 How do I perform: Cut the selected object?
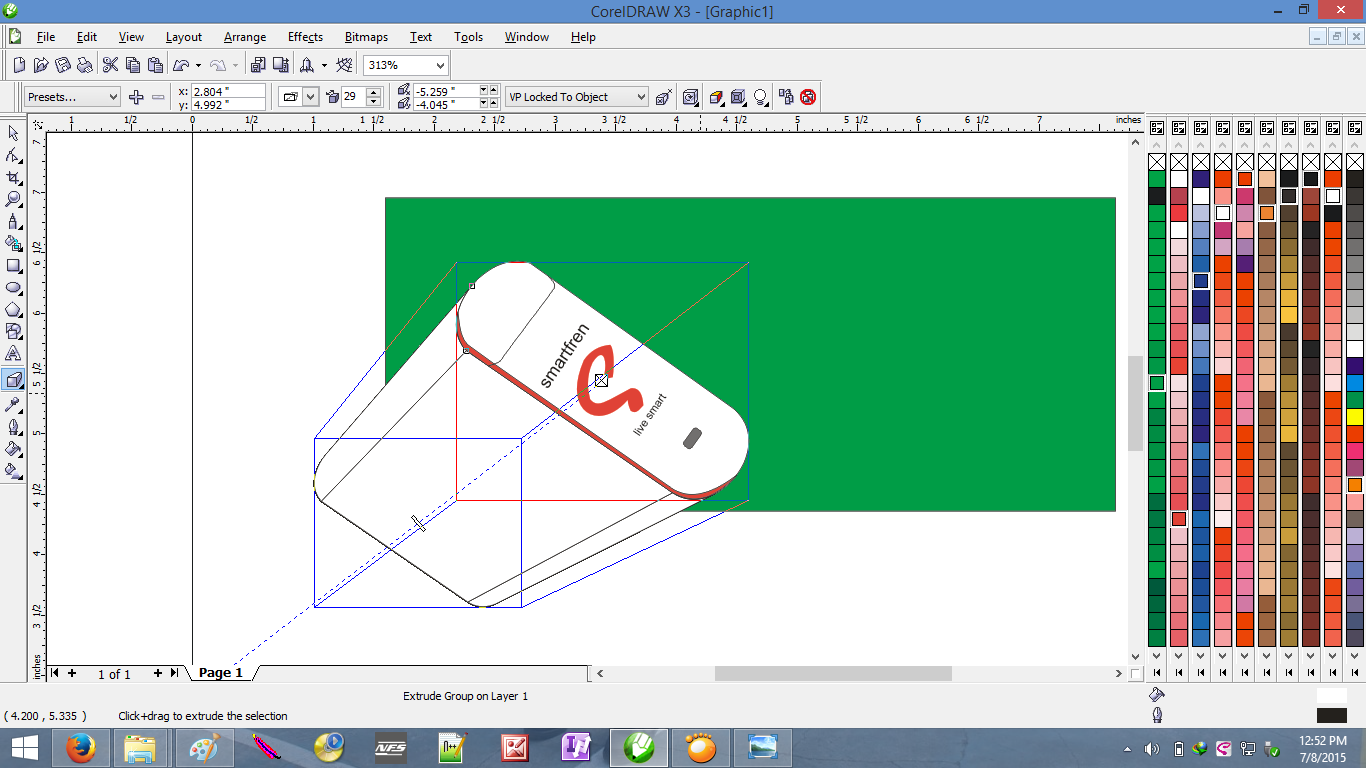pos(110,65)
